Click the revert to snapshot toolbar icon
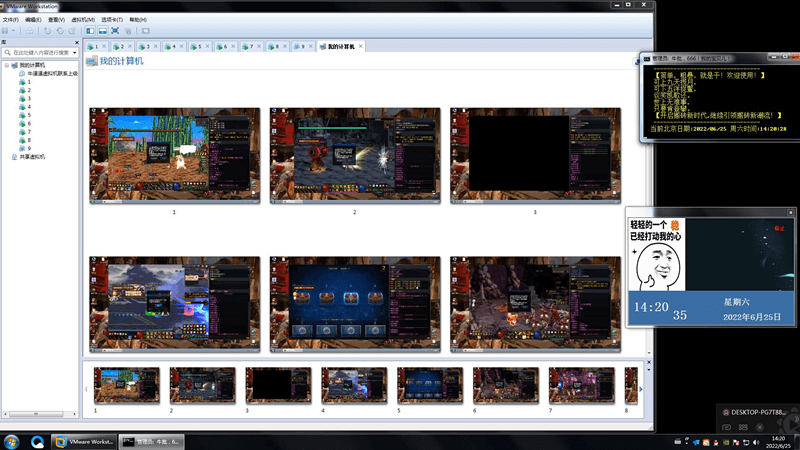The image size is (800, 450). pyautogui.click(x=60, y=31)
